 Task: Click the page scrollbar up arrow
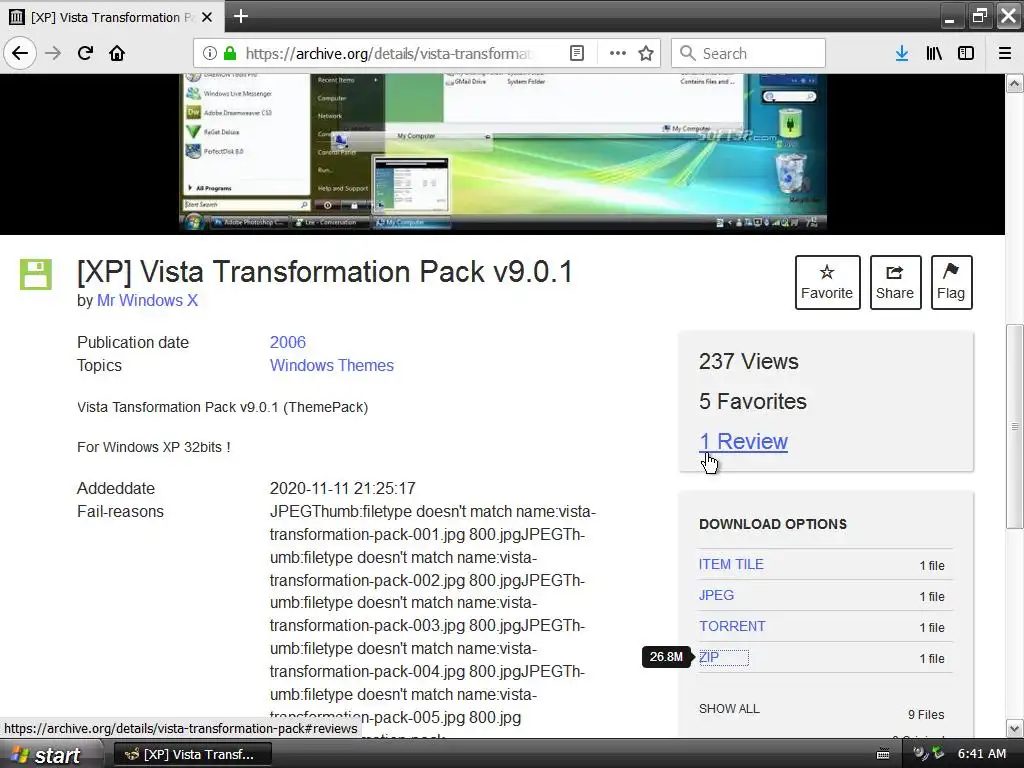point(1014,84)
